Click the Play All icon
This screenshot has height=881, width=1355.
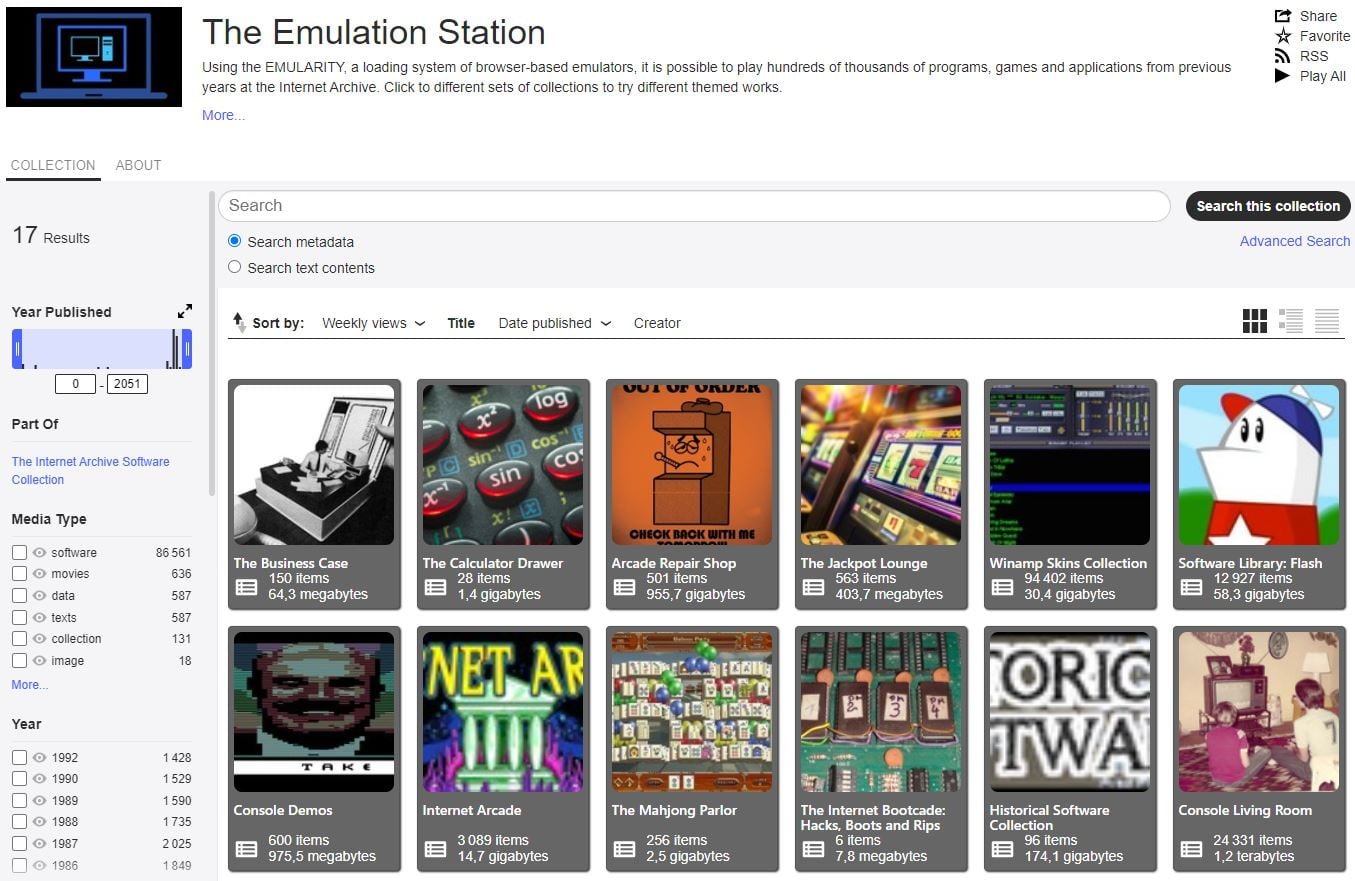1282,76
